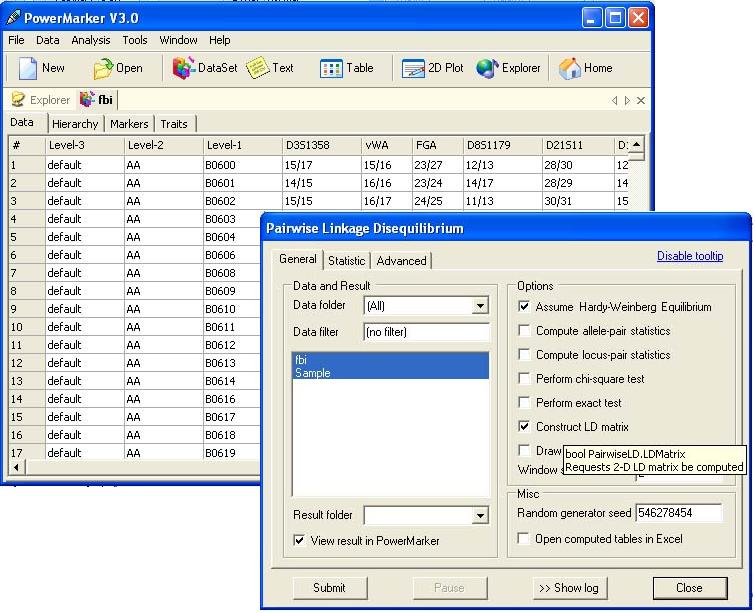Click the Random generator seed field

tap(678, 513)
